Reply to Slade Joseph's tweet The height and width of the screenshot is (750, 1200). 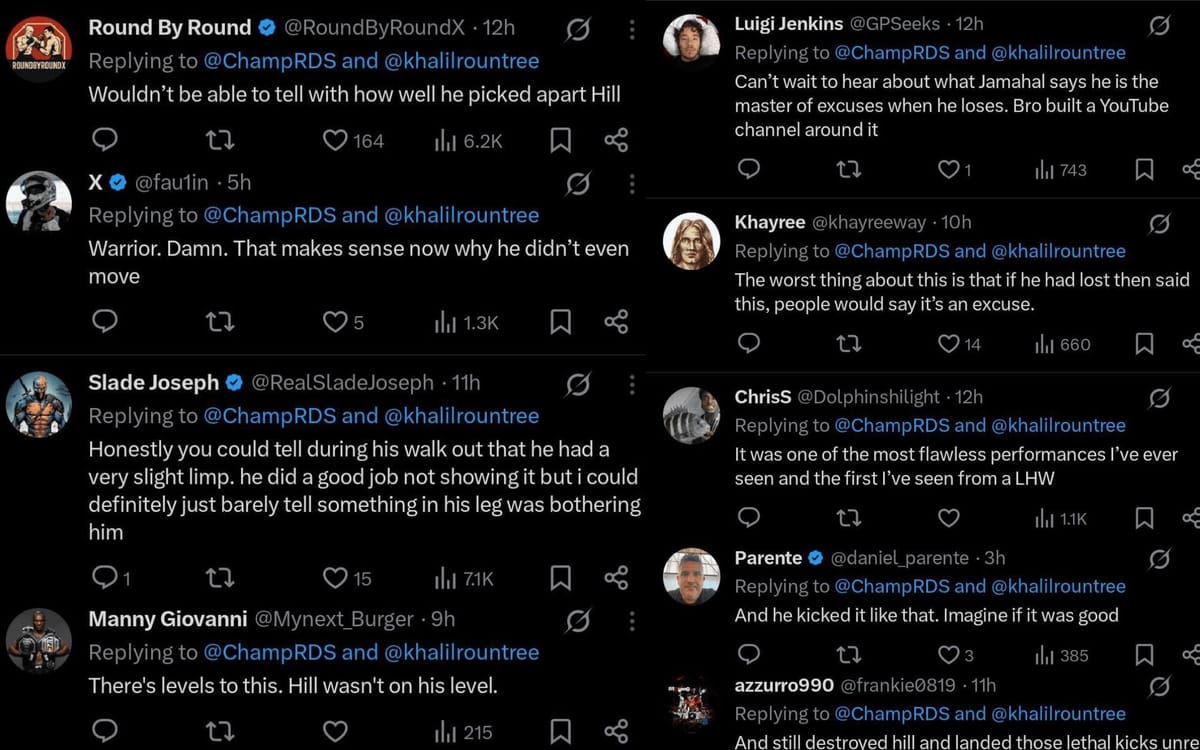[x=104, y=577]
